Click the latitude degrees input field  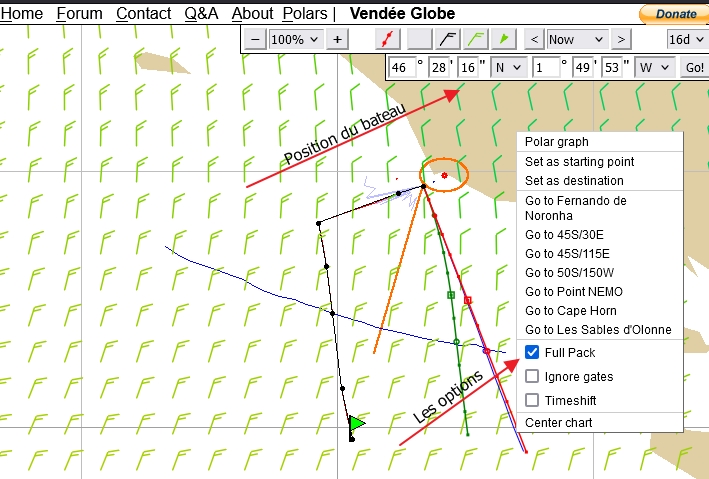point(402,67)
